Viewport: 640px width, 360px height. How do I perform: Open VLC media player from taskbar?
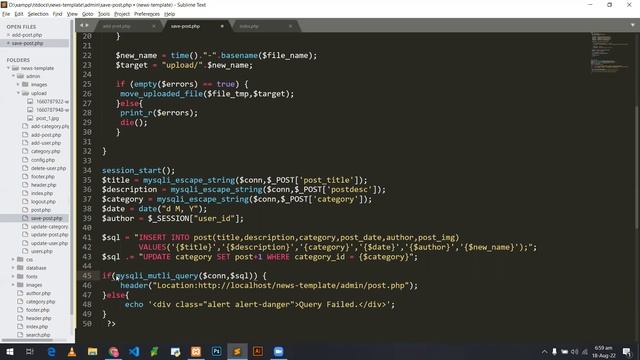(x=72, y=351)
